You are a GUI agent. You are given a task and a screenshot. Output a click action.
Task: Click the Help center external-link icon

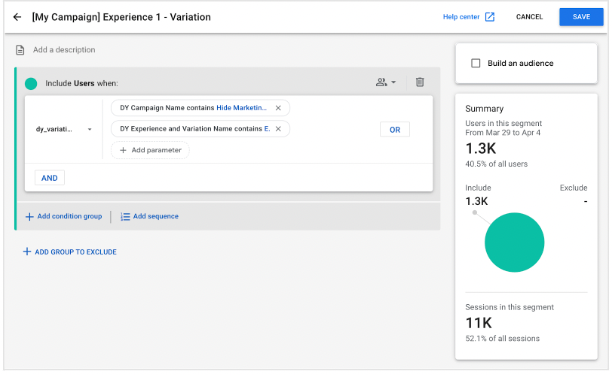click(489, 17)
